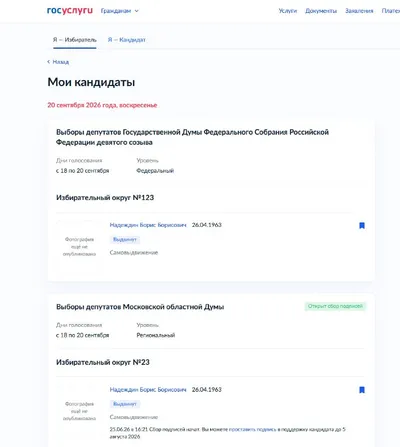Open Услуги in top navigation

coord(288,11)
